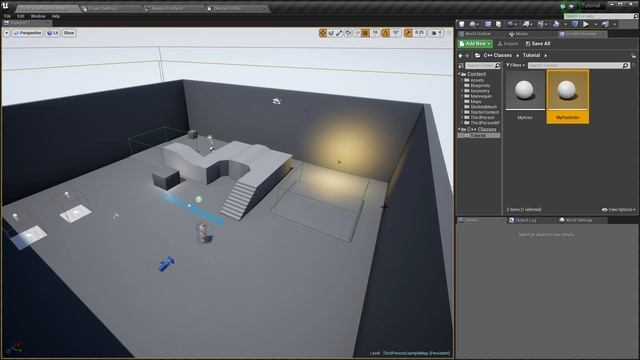The width and height of the screenshot is (640, 360).
Task: Open the Window menu
Action: pyautogui.click(x=38, y=16)
